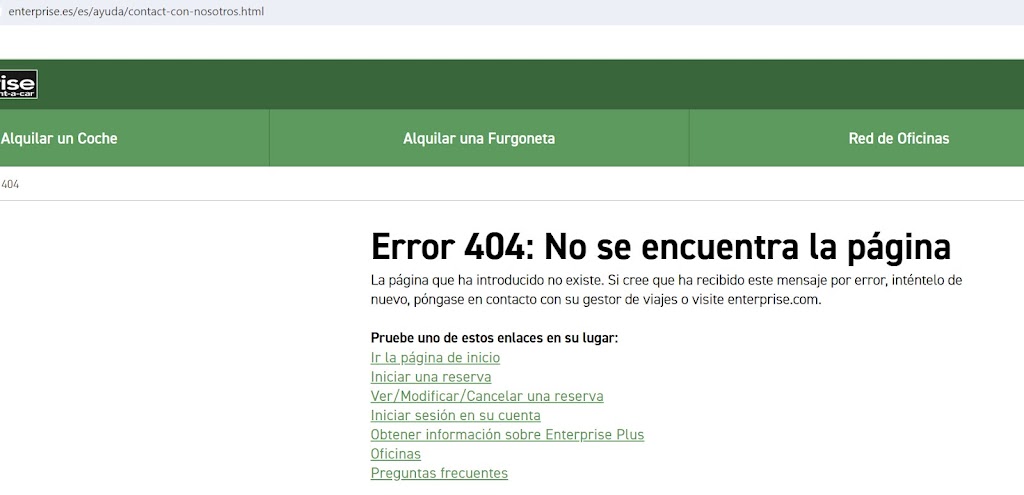The height and width of the screenshot is (495, 1024).
Task: Click the browser address bar URL
Action: tap(136, 12)
